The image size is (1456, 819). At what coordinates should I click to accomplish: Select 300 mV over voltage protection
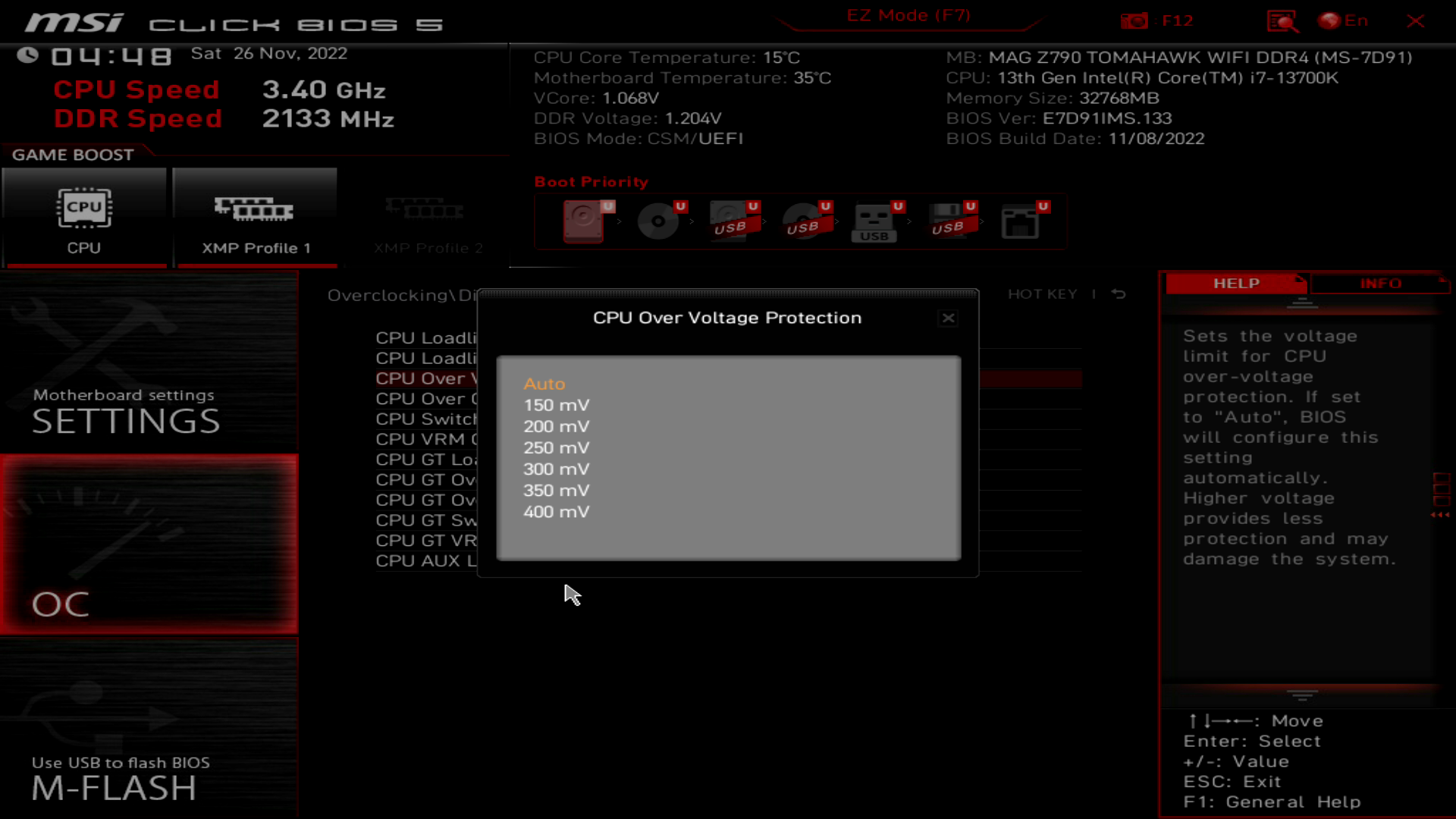pyautogui.click(x=558, y=468)
